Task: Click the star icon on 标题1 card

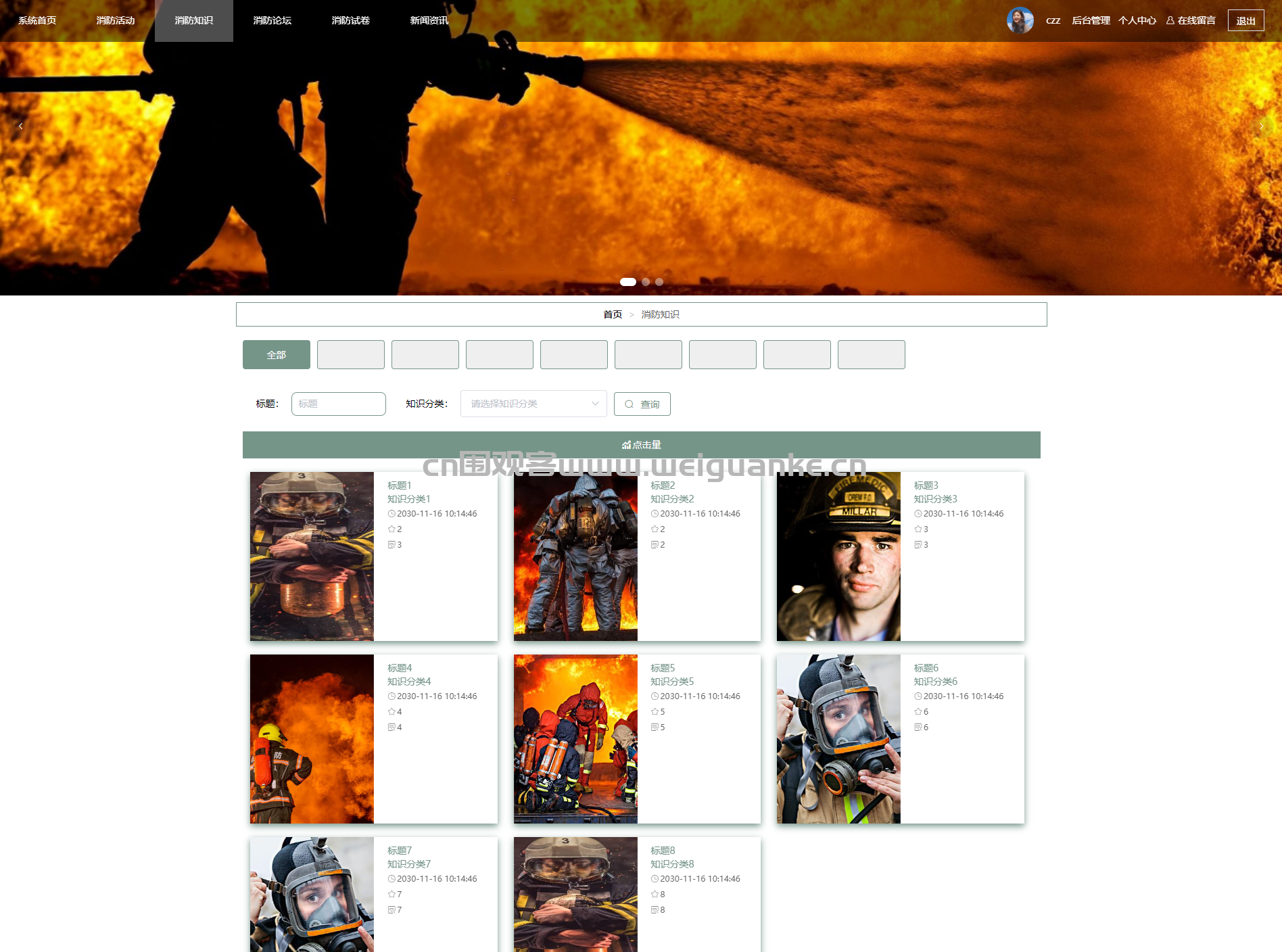Action: coord(391,529)
